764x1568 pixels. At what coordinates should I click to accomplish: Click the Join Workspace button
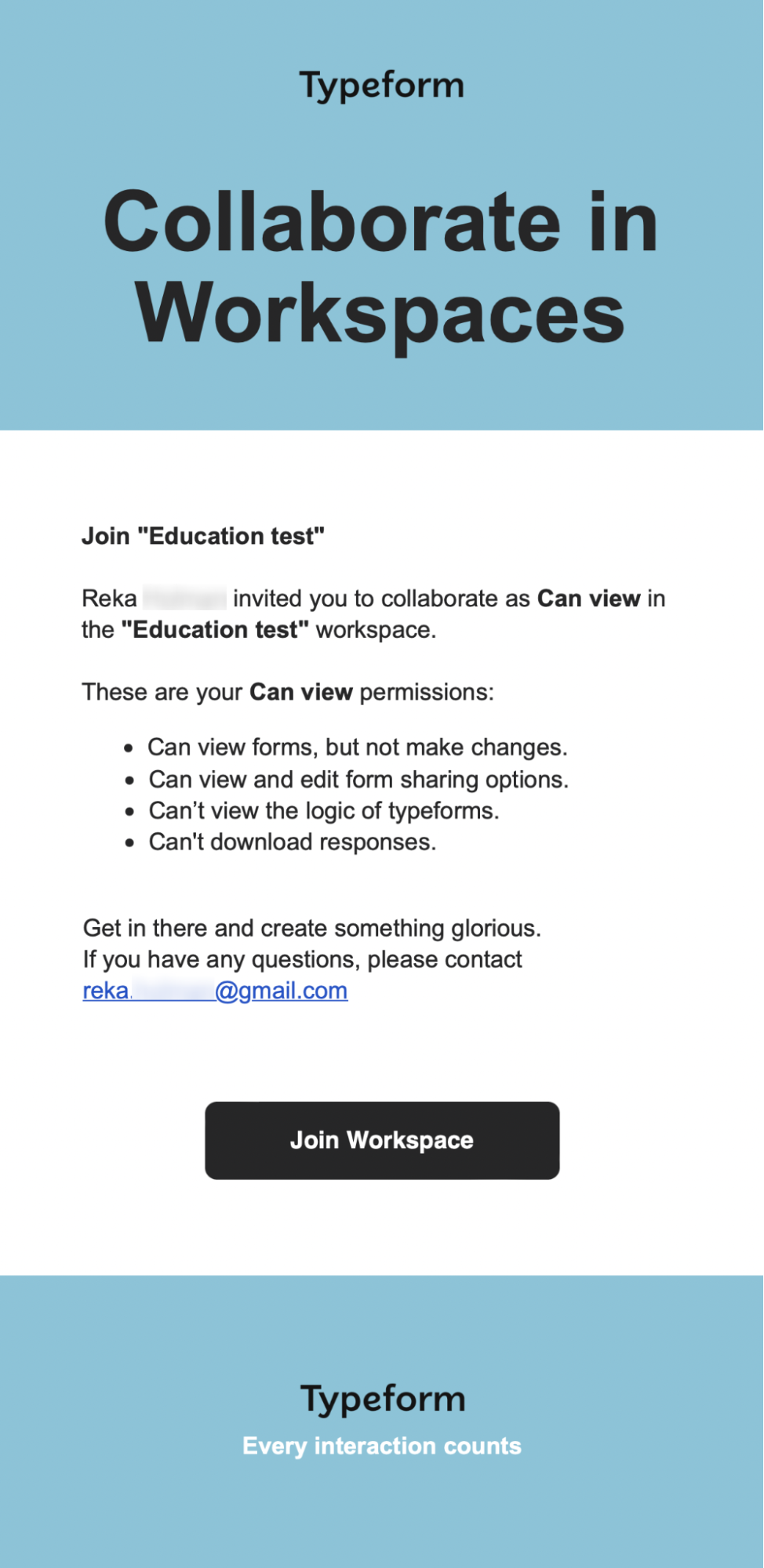(382, 1140)
